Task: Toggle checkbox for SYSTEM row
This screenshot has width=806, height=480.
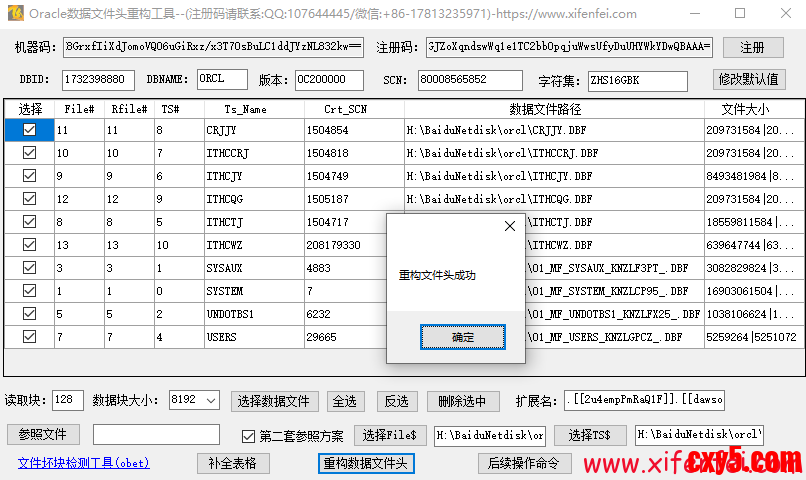Action: pyautogui.click(x=29, y=290)
